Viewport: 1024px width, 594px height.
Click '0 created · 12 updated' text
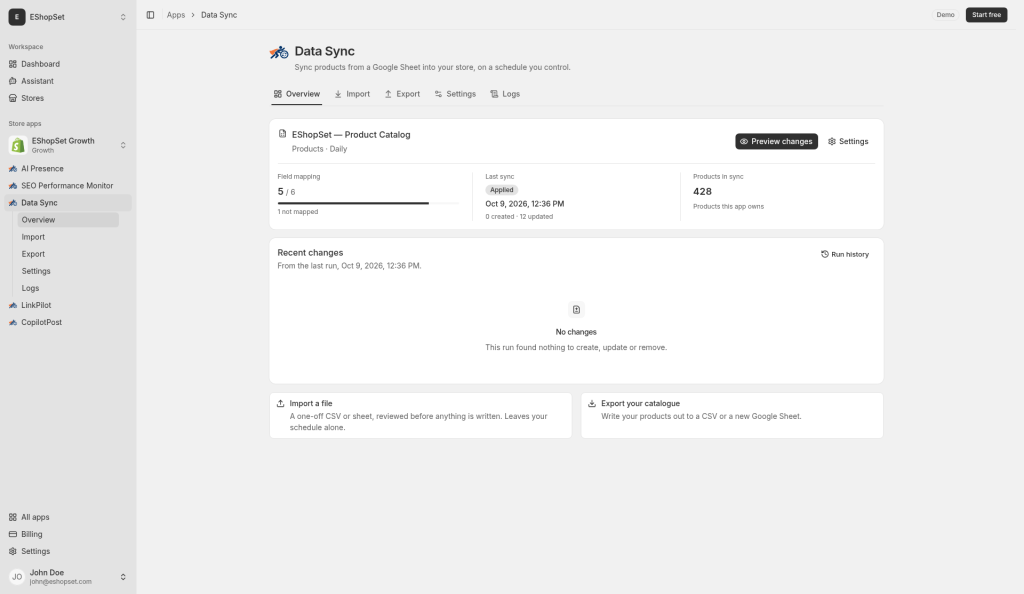point(519,217)
